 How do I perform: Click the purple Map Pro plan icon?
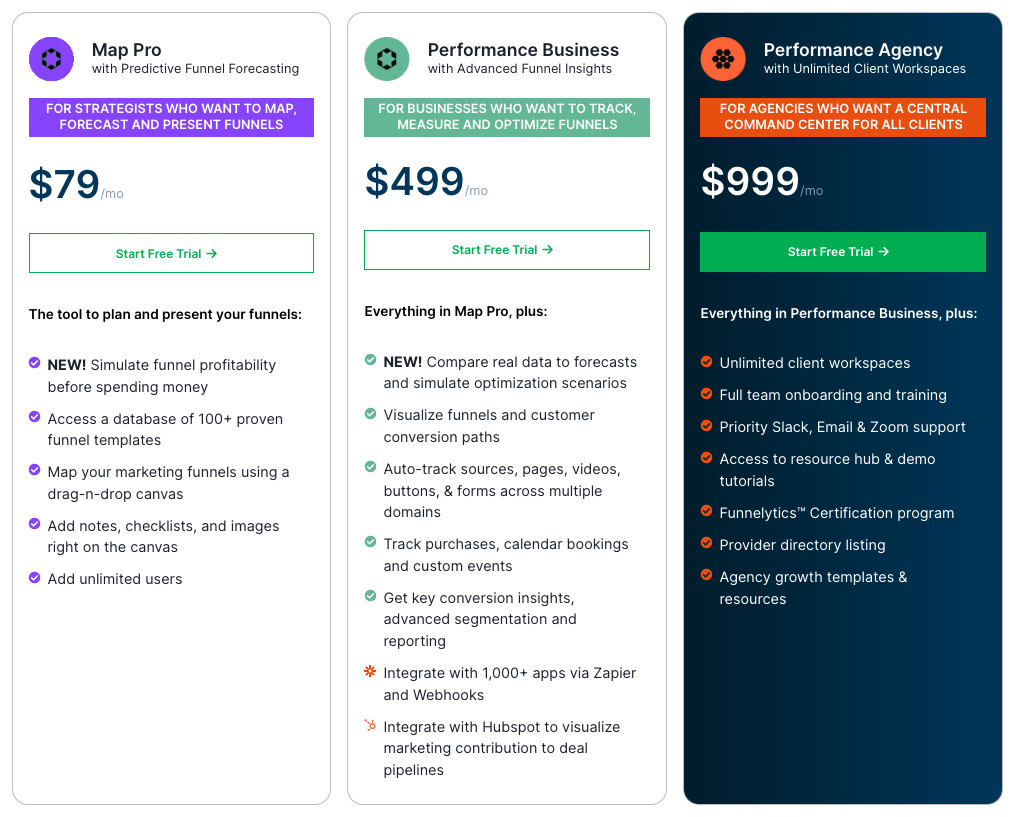click(51, 59)
